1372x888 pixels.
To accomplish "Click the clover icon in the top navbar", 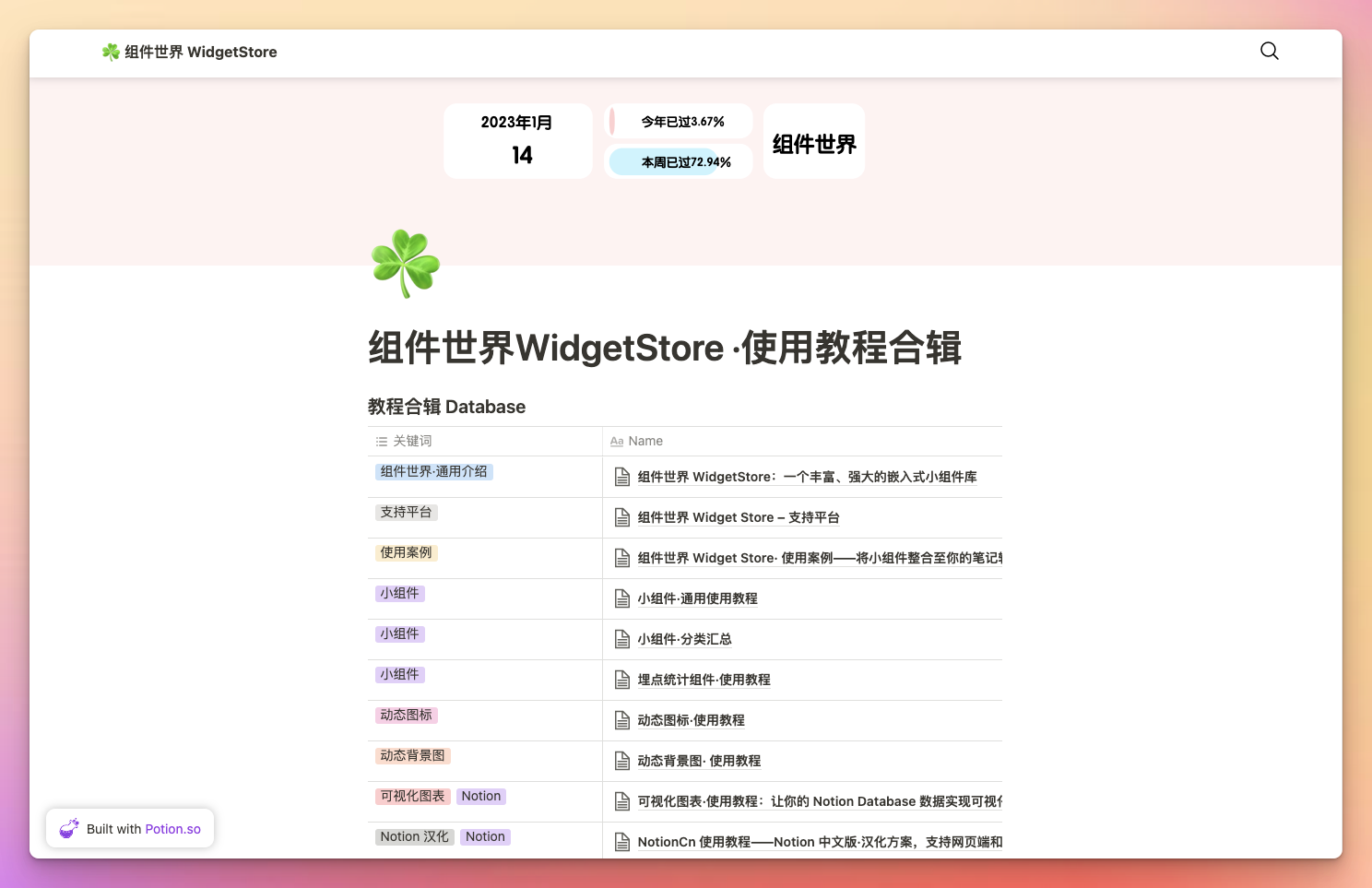I will pos(109,52).
